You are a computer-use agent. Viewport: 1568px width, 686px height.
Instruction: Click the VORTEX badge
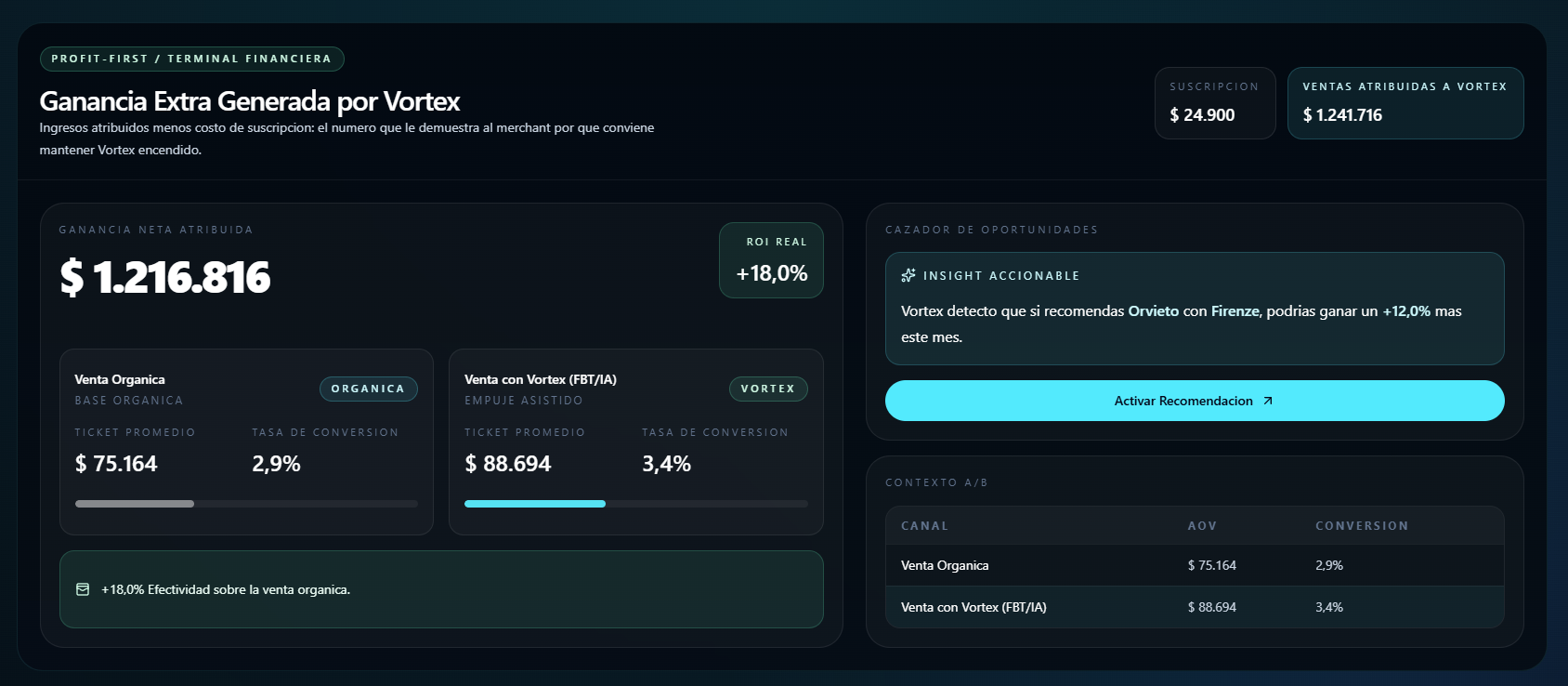[x=768, y=389]
